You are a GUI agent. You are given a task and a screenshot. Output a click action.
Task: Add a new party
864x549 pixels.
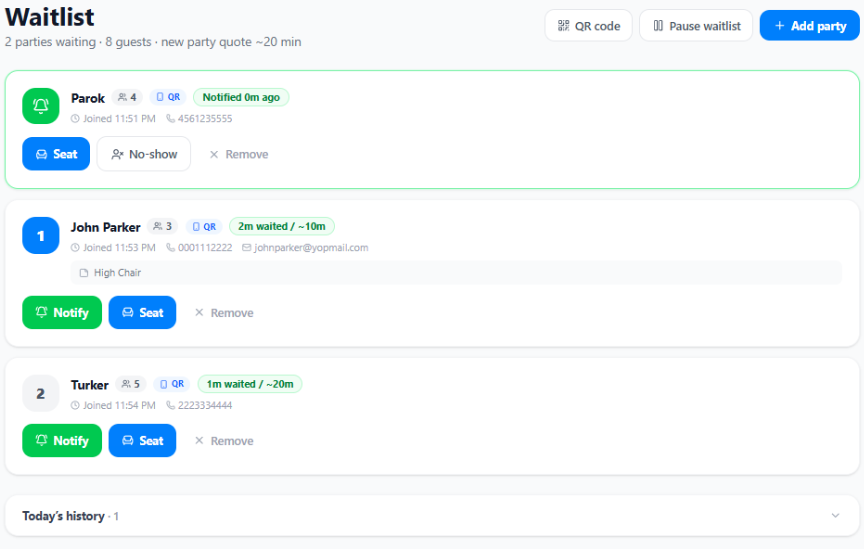pos(809,26)
